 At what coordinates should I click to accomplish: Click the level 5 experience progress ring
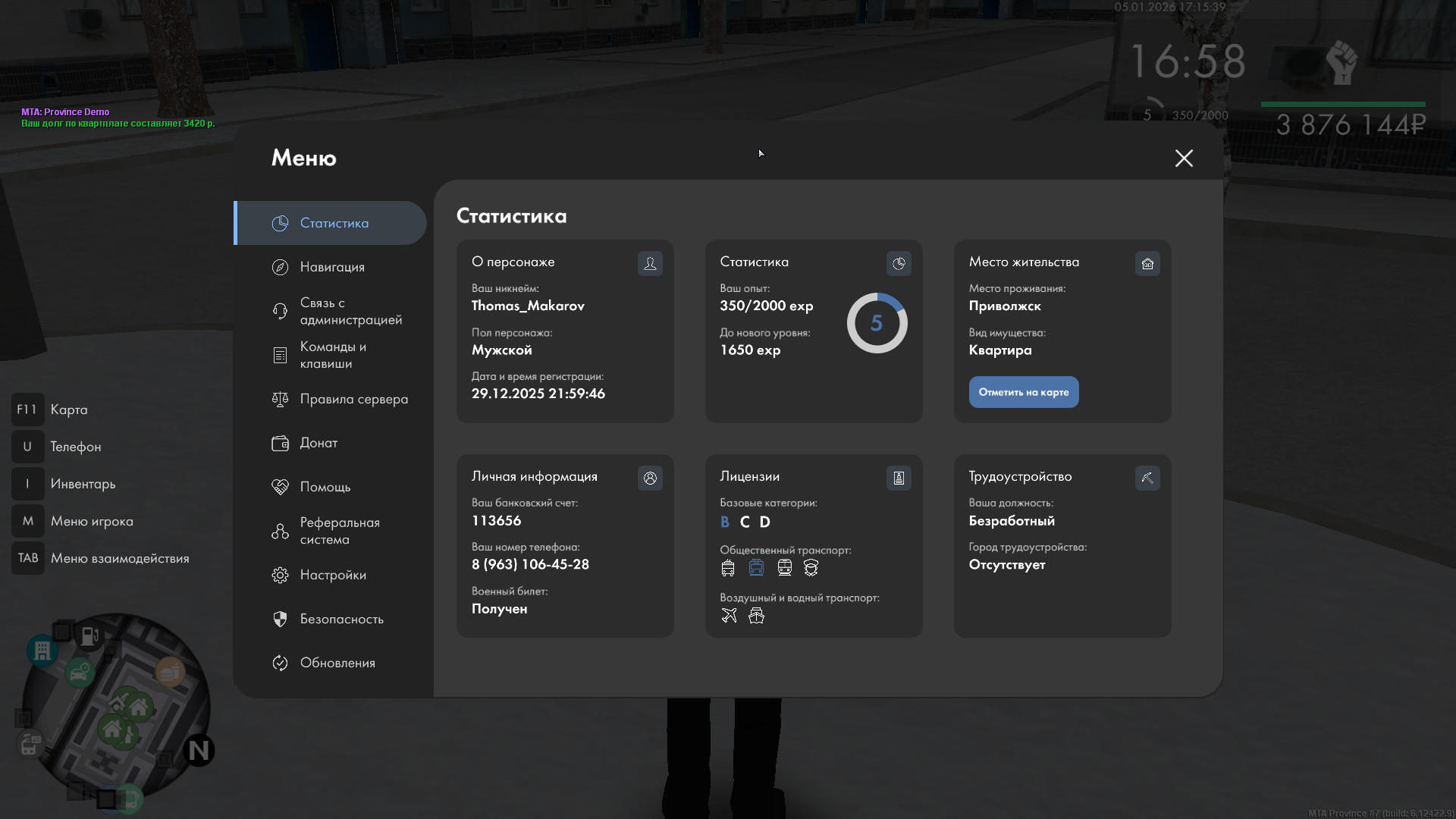(x=877, y=323)
